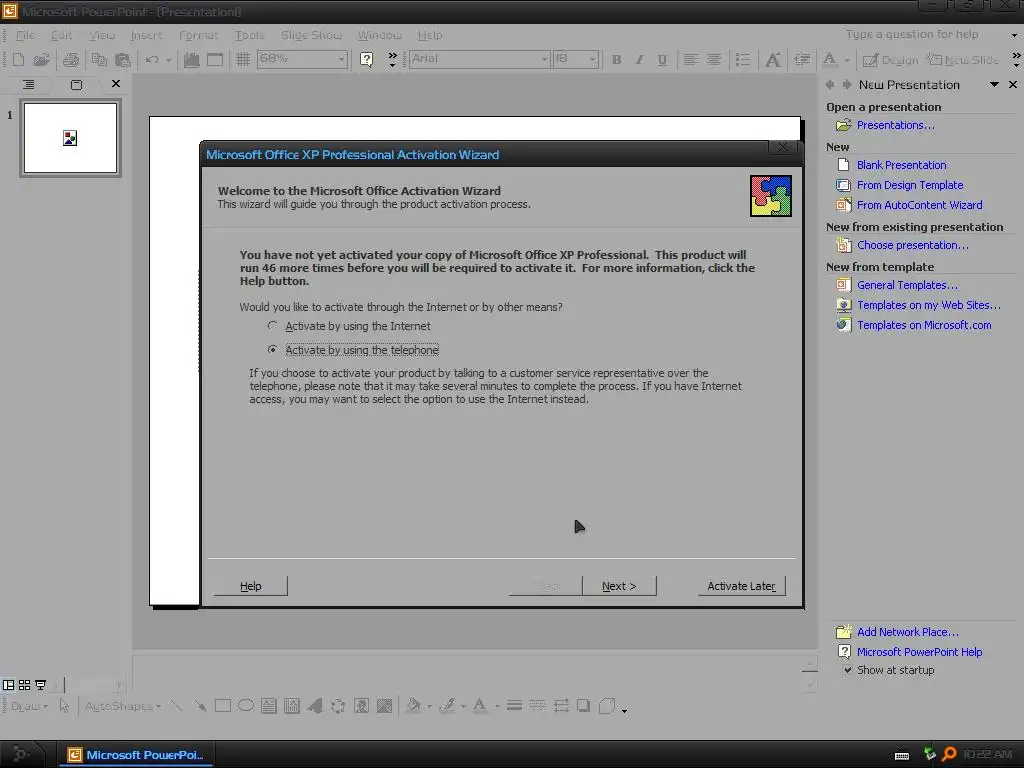Click the Increase Font Size icon
The width and height of the screenshot is (1024, 768).
tap(773, 59)
